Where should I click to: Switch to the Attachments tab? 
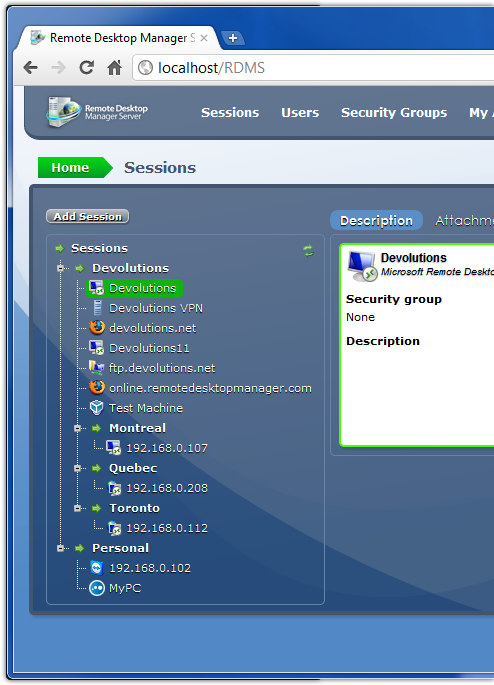point(464,220)
